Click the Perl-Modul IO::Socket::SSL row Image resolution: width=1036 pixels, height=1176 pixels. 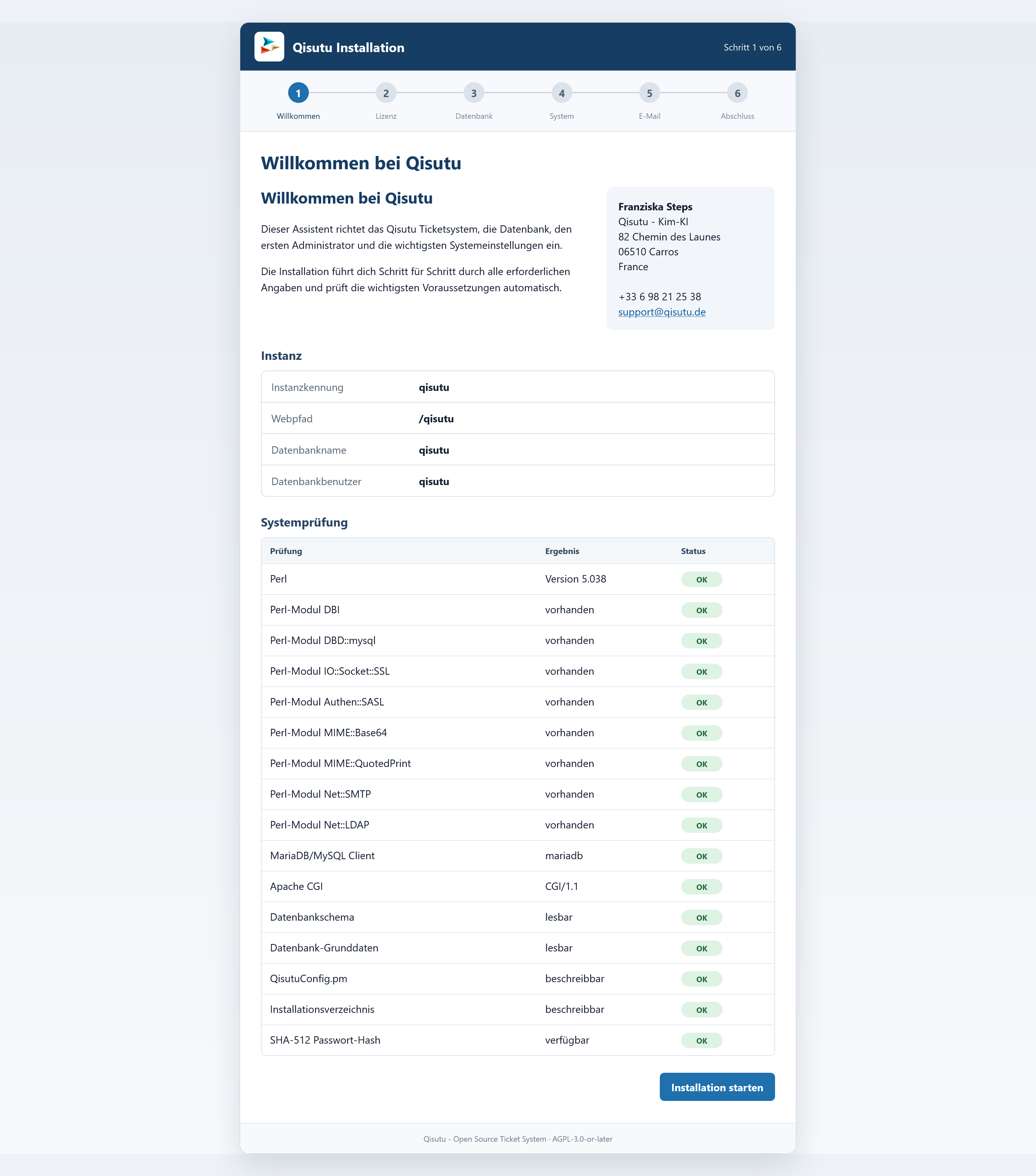(x=517, y=671)
